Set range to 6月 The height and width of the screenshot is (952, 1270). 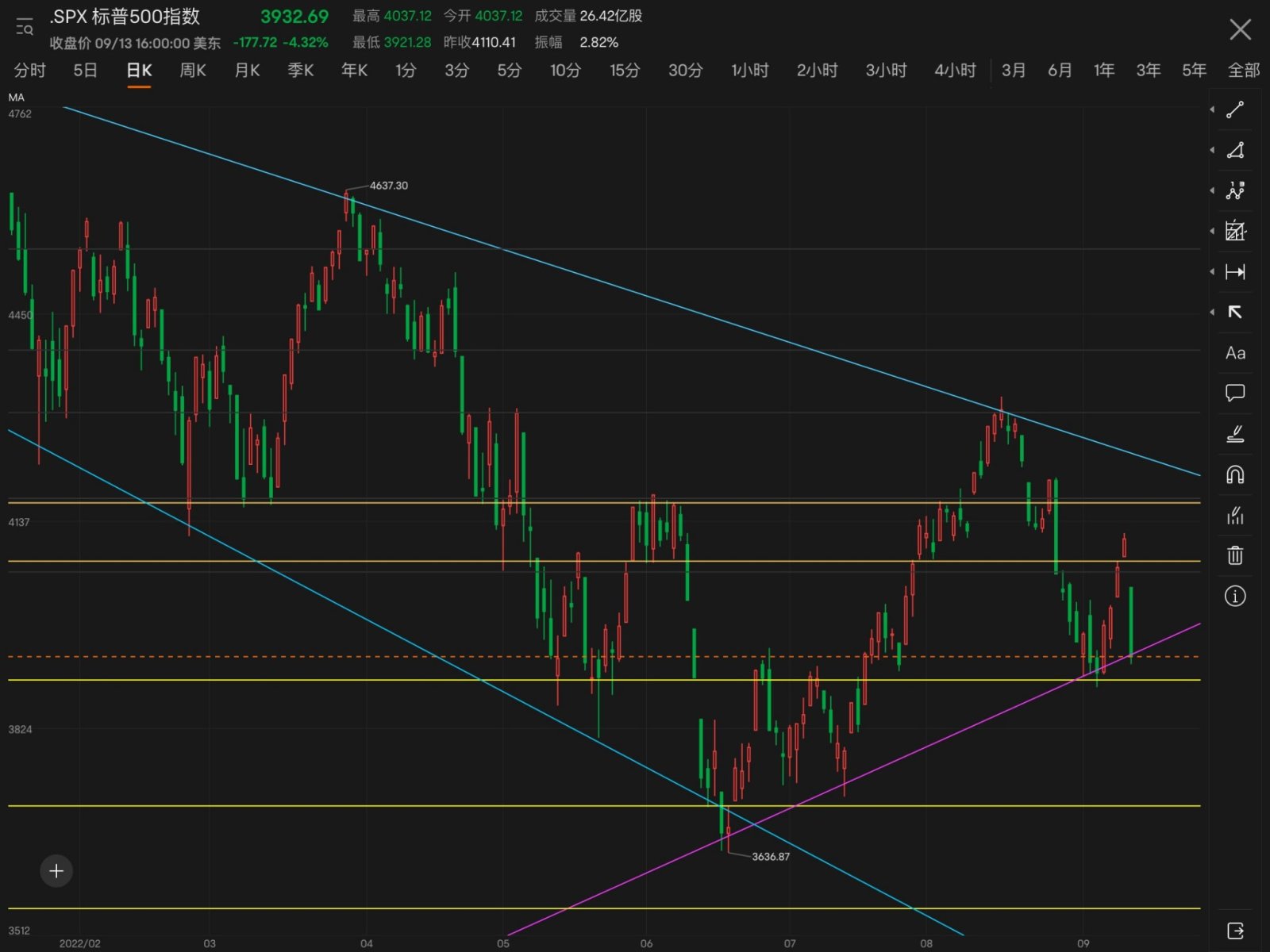point(1060,71)
